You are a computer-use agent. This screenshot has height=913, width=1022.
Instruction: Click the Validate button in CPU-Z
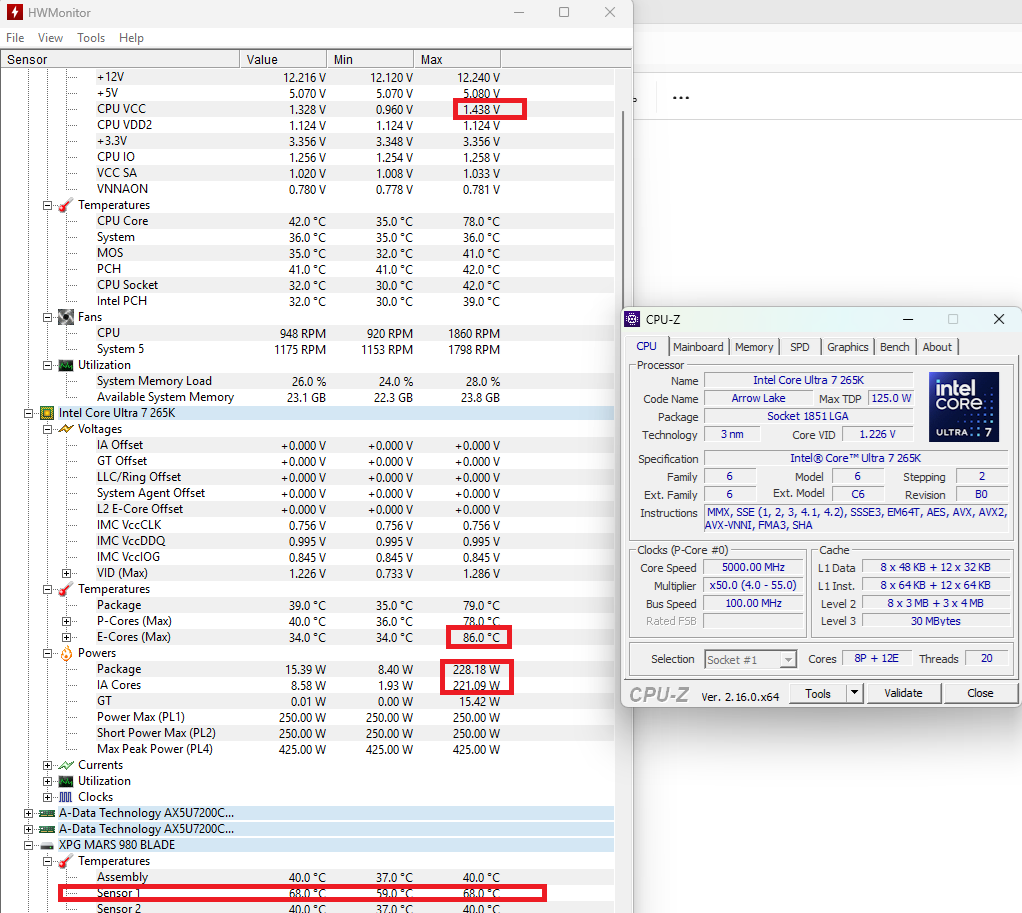pyautogui.click(x=903, y=693)
